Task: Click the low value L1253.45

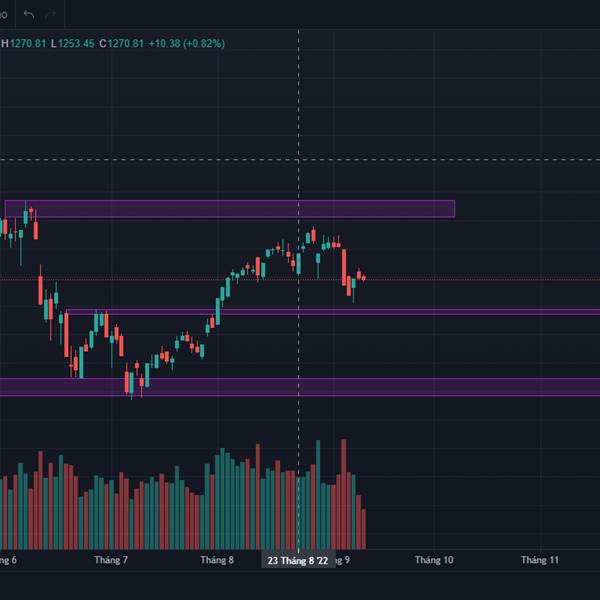Action: 73,44
